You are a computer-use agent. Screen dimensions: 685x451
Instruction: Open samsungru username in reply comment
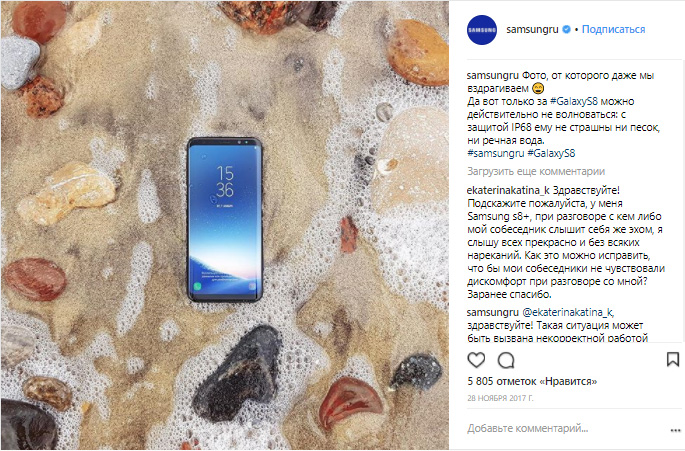coord(492,312)
